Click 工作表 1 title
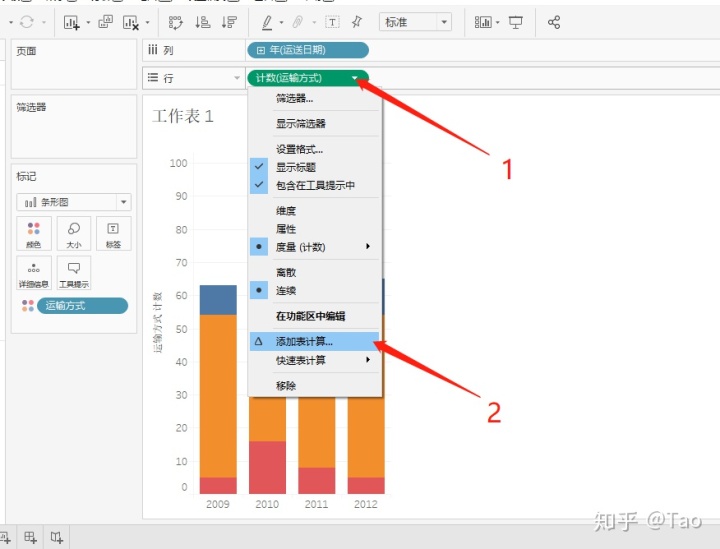The height and width of the screenshot is (549, 720). tap(183, 116)
